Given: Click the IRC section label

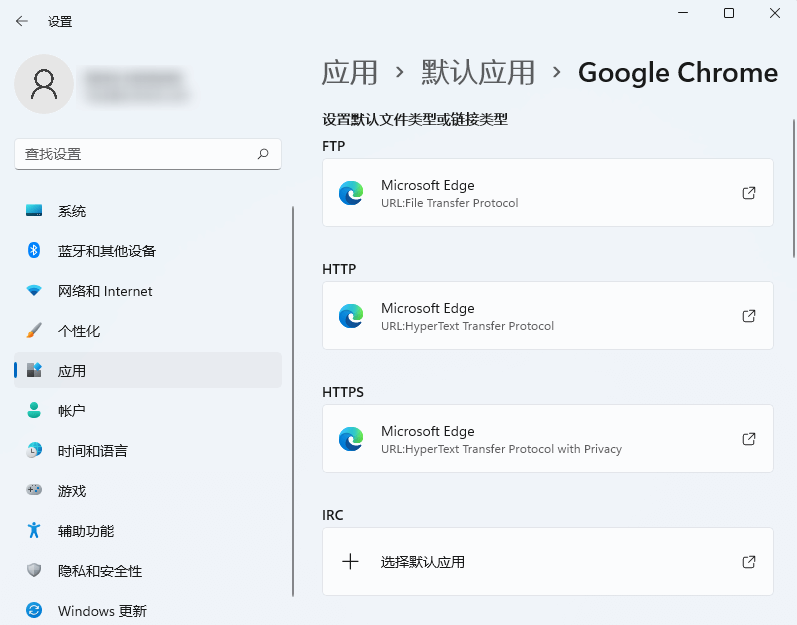Looking at the screenshot, I should tap(333, 515).
